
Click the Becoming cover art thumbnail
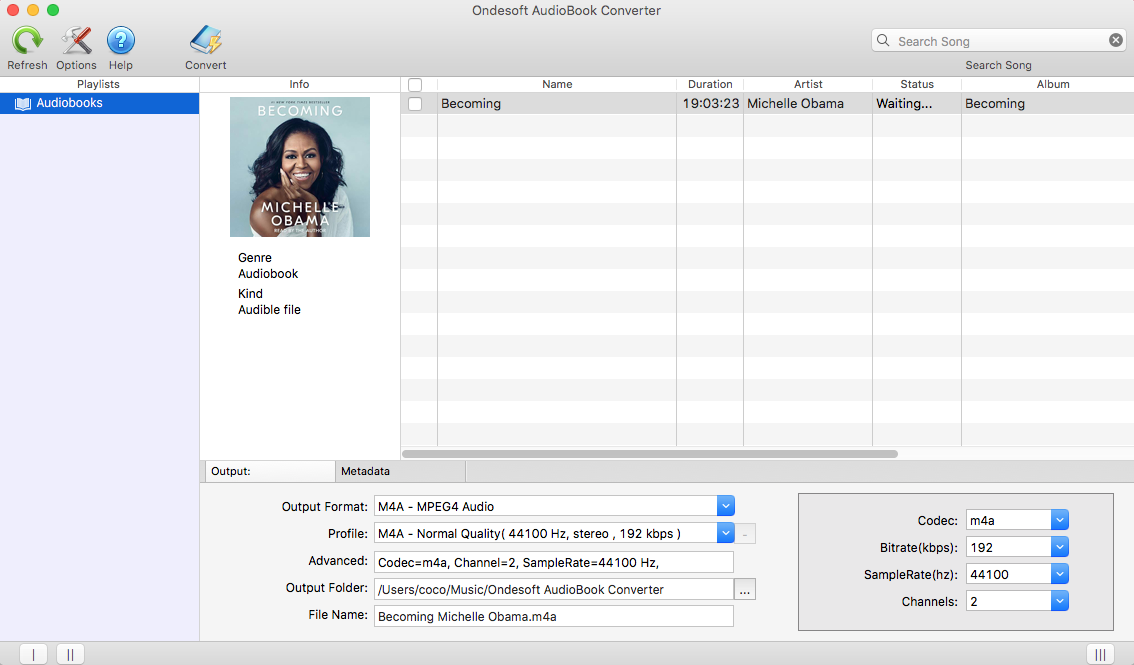click(299, 167)
